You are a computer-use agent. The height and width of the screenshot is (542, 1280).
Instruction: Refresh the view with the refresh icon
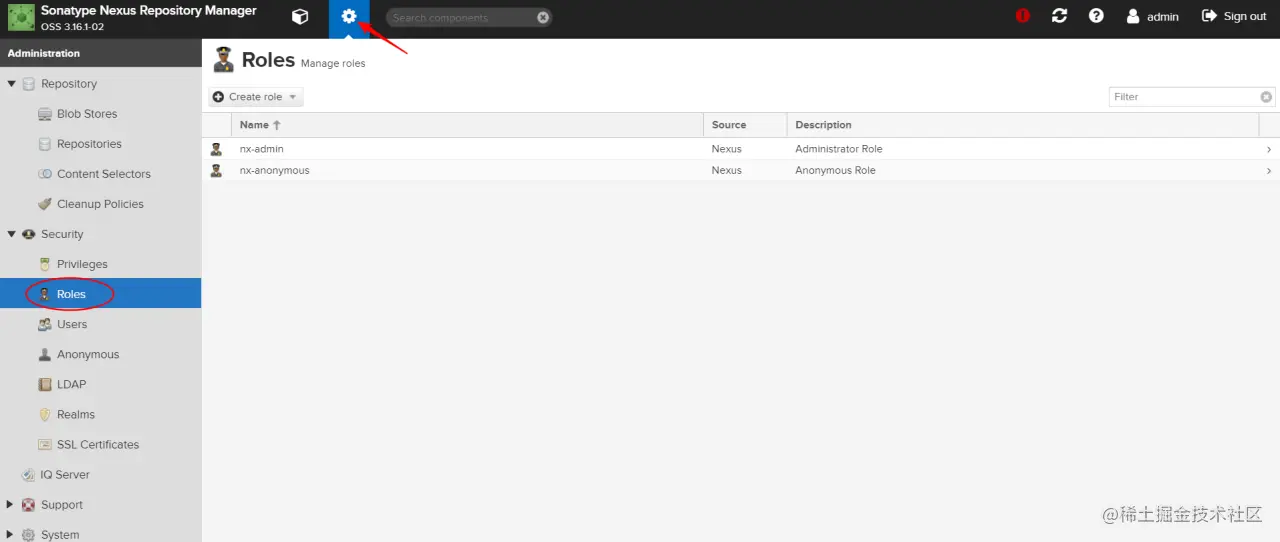[1059, 16]
